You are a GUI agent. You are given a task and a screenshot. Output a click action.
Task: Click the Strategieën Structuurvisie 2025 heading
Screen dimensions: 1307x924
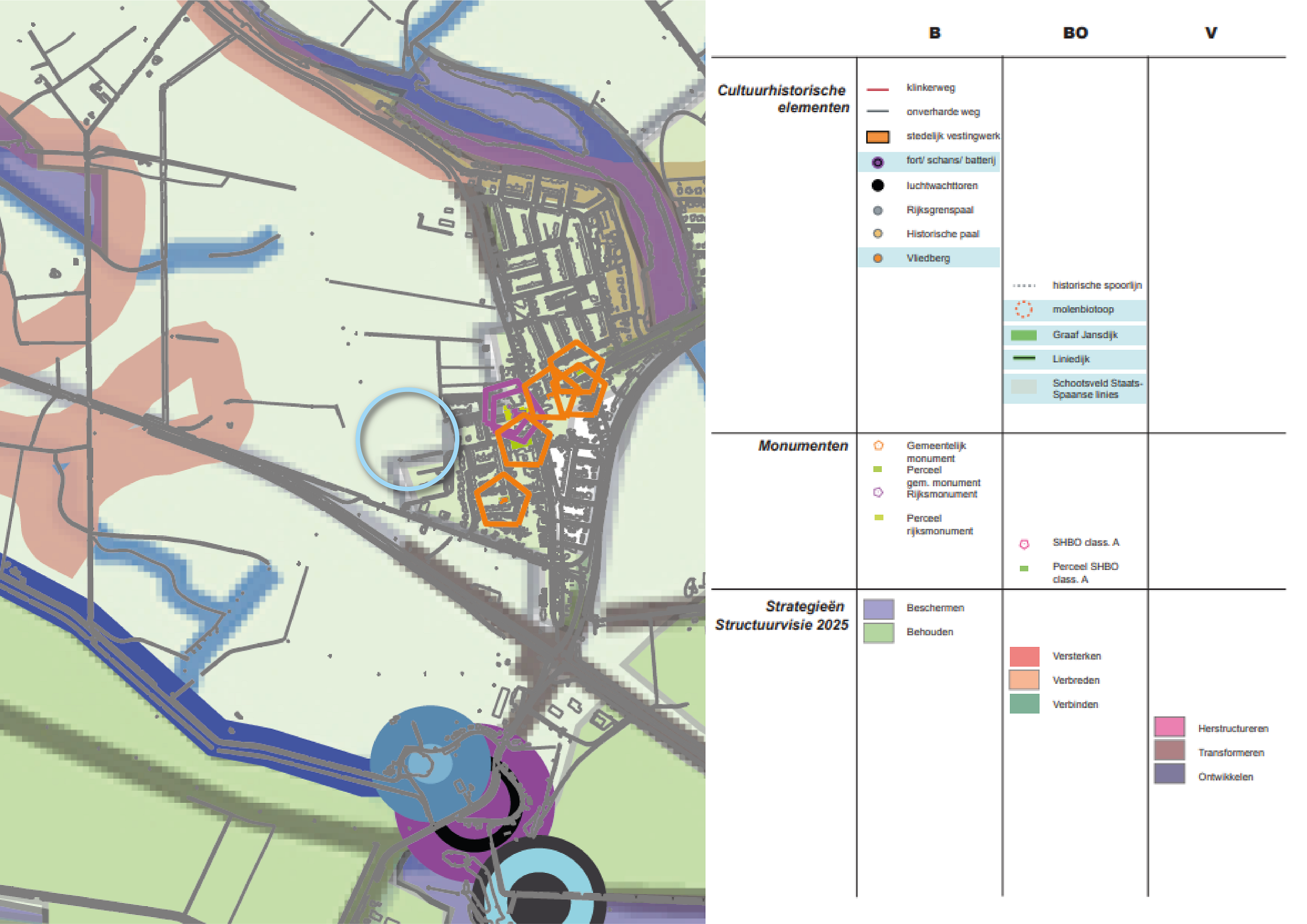point(782,615)
